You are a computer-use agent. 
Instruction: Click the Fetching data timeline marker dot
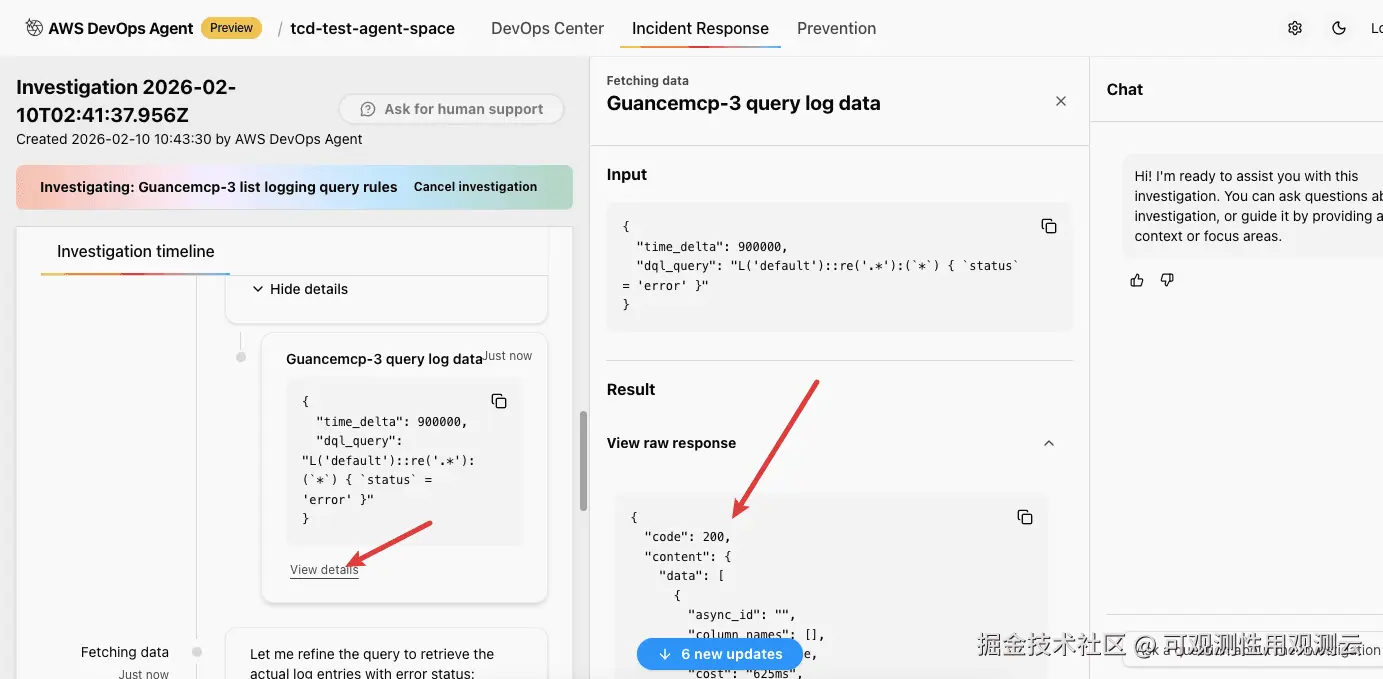tap(197, 652)
